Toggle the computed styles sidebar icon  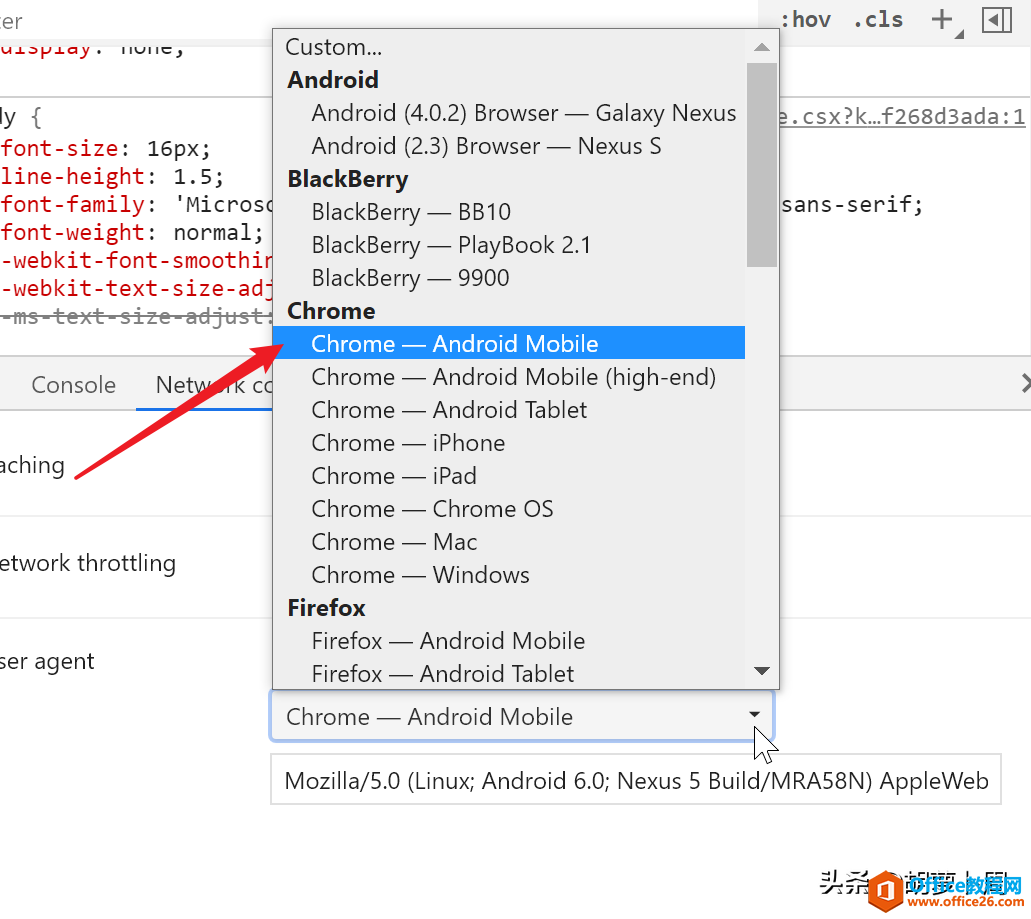pyautogui.click(x=996, y=20)
